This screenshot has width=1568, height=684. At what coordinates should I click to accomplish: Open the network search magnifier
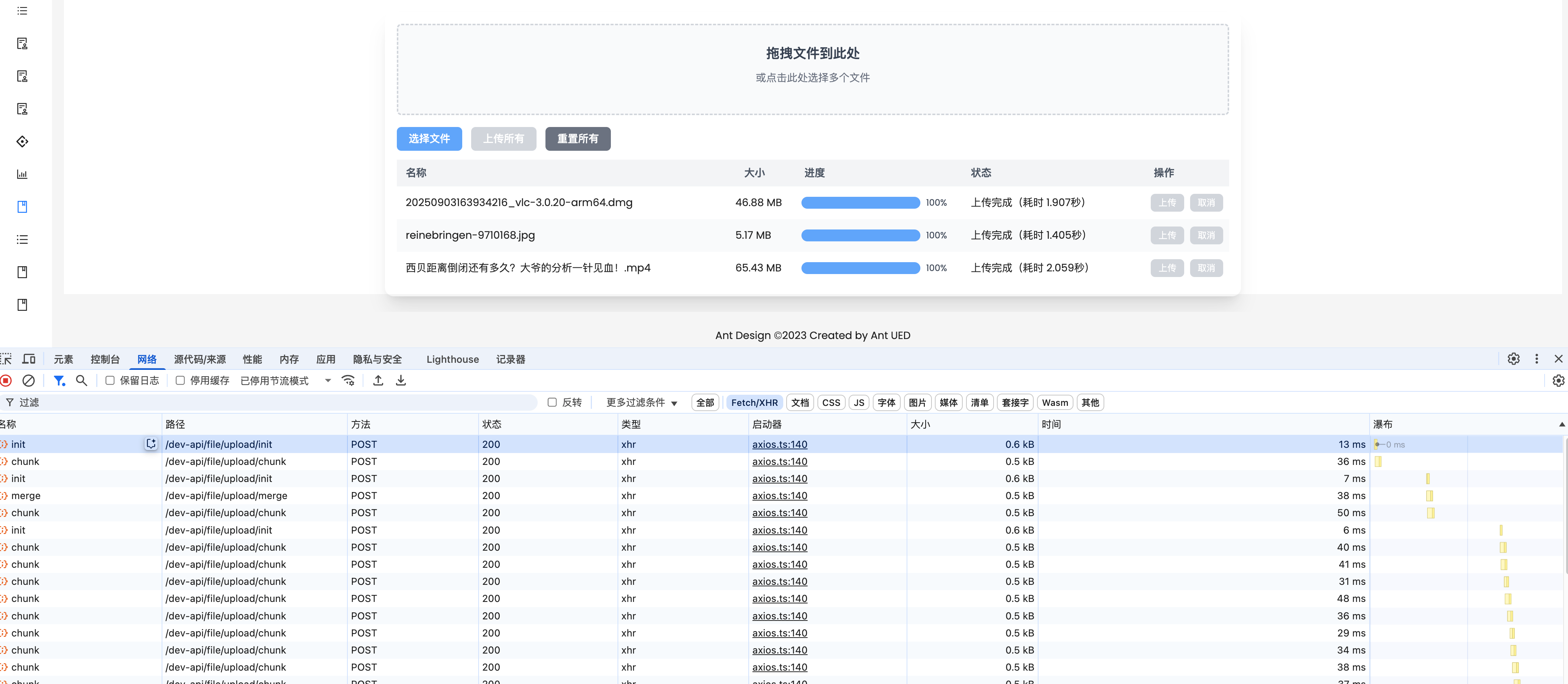81,380
